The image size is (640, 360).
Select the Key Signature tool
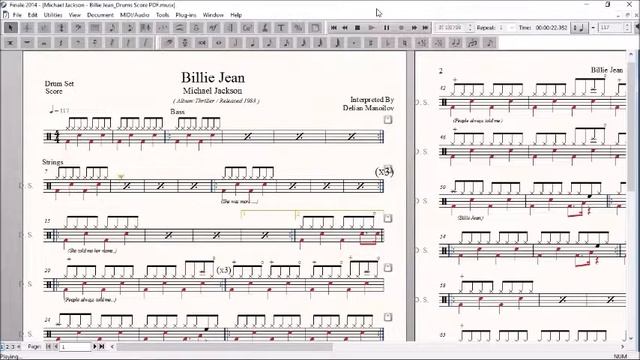[44, 28]
